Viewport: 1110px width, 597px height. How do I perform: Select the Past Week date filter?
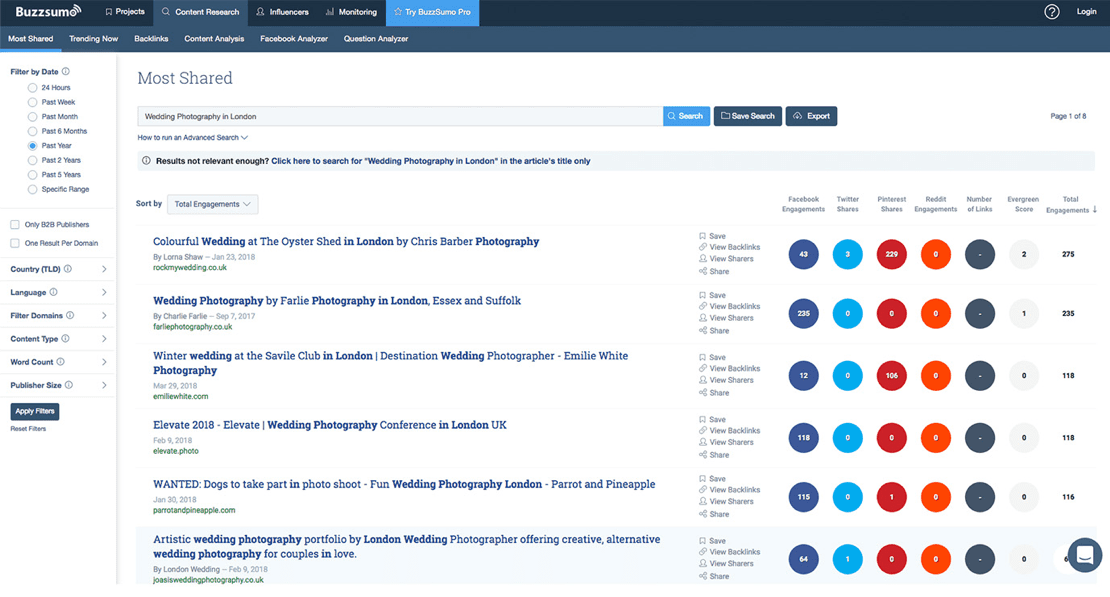point(33,102)
